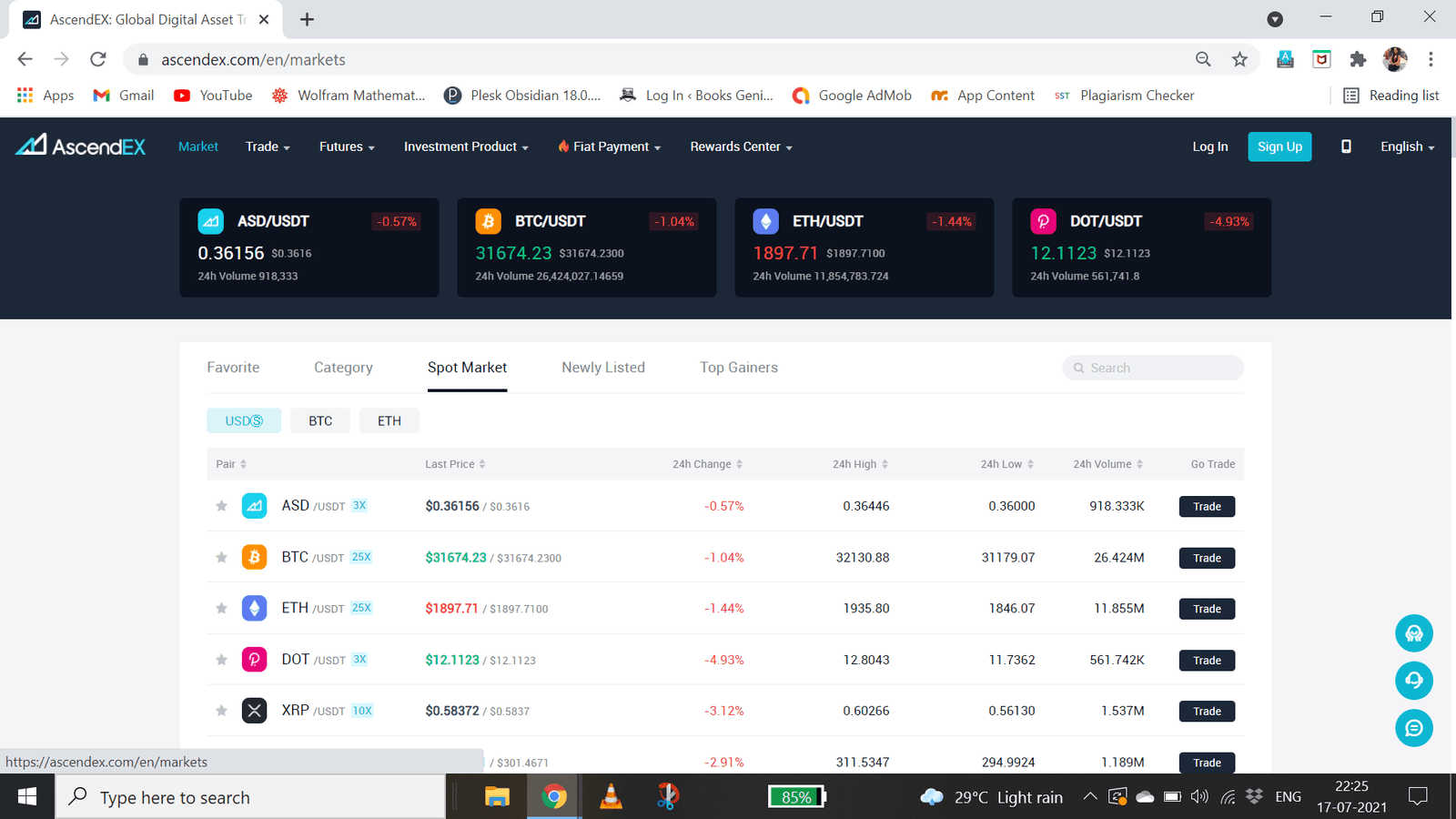The image size is (1456, 819).
Task: Click the Polkadot coin icon in table
Action: [254, 659]
